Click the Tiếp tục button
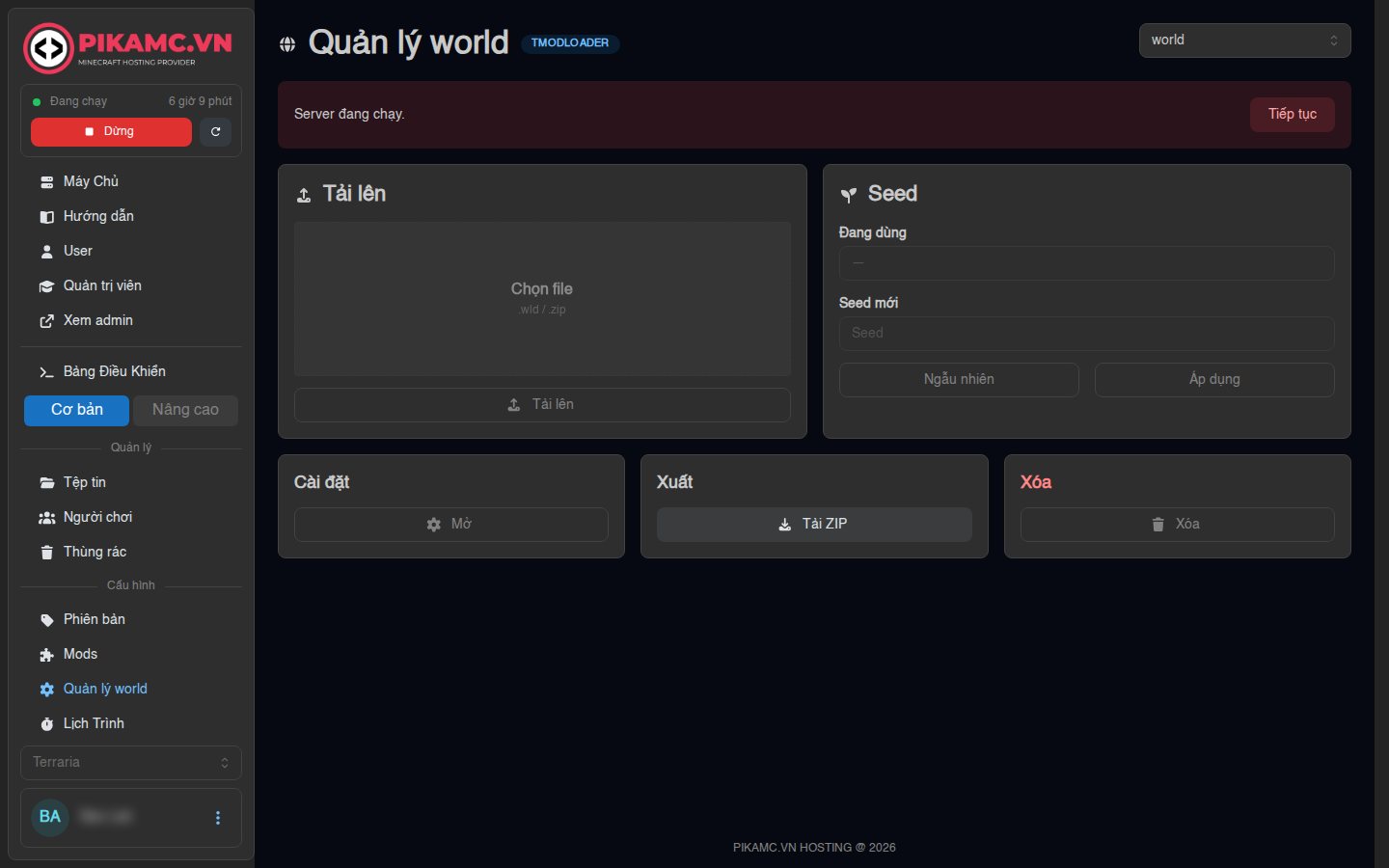This screenshot has height=868, width=1389. click(1293, 115)
